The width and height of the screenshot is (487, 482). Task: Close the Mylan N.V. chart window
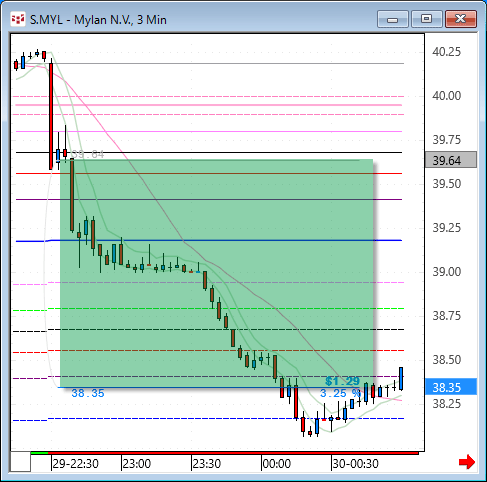461,19
